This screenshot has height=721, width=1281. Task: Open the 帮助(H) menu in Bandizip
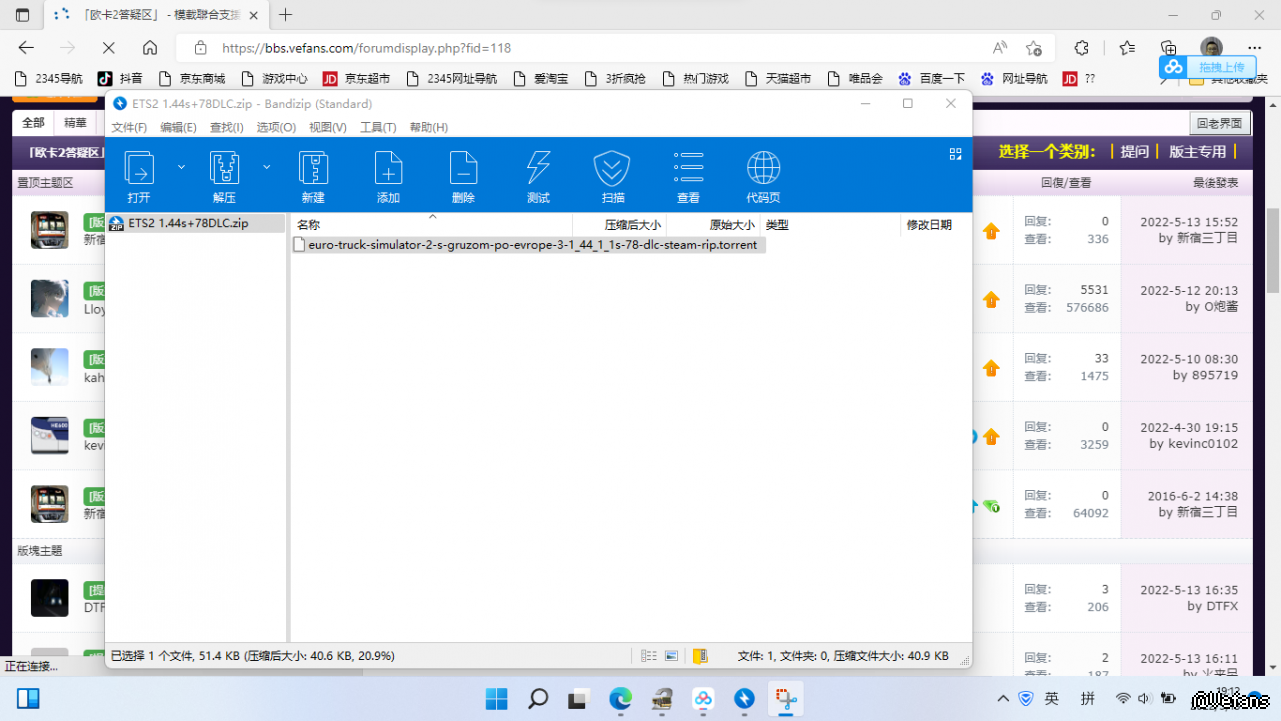[x=429, y=127]
